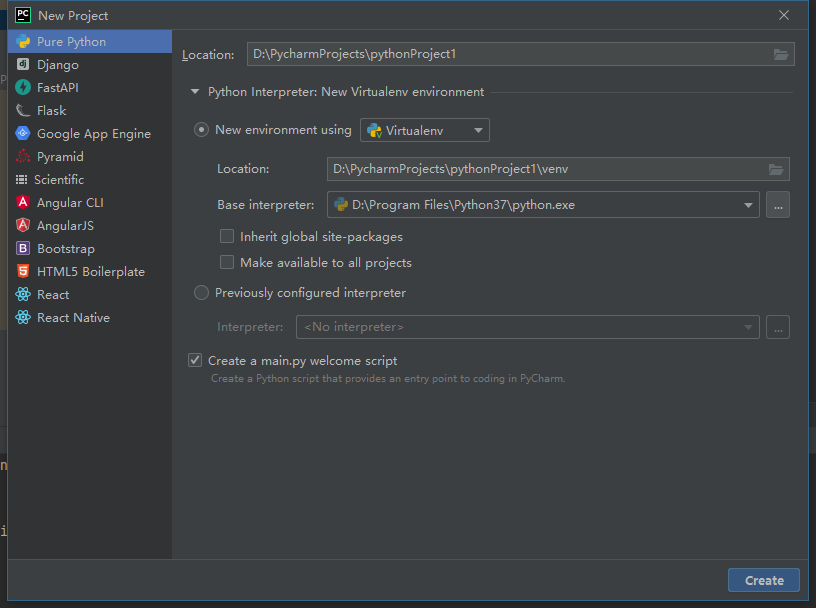This screenshot has height=608, width=816.
Task: Select Django project type
Action: 90,65
